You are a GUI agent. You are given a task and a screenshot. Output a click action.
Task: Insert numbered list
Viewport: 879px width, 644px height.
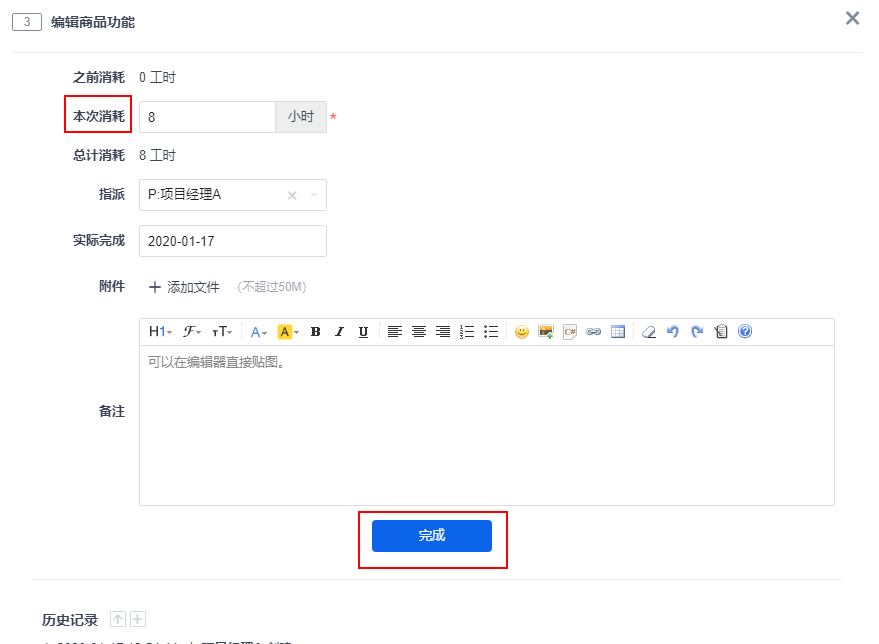pyautogui.click(x=466, y=332)
